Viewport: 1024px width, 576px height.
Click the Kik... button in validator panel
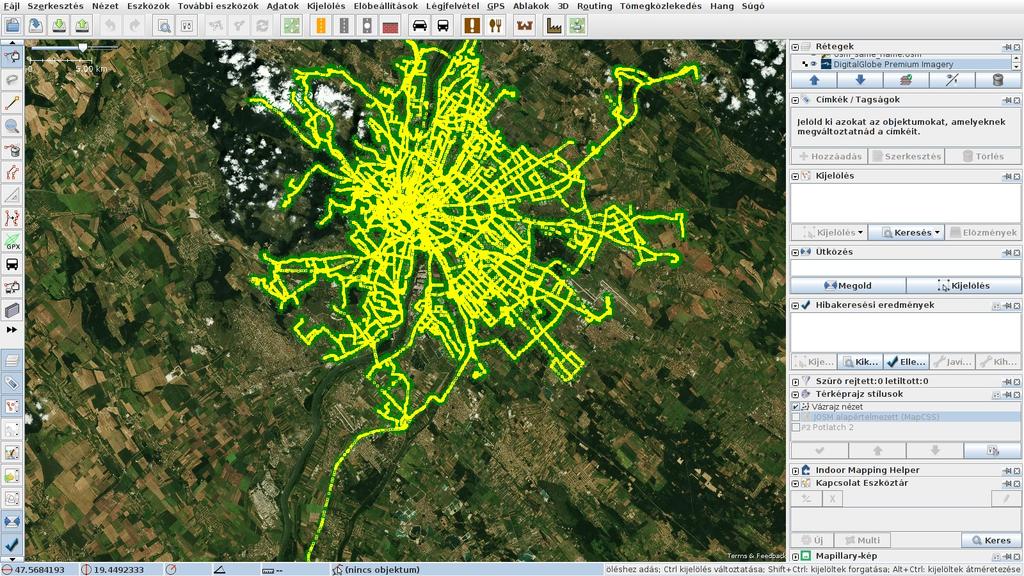pos(860,361)
